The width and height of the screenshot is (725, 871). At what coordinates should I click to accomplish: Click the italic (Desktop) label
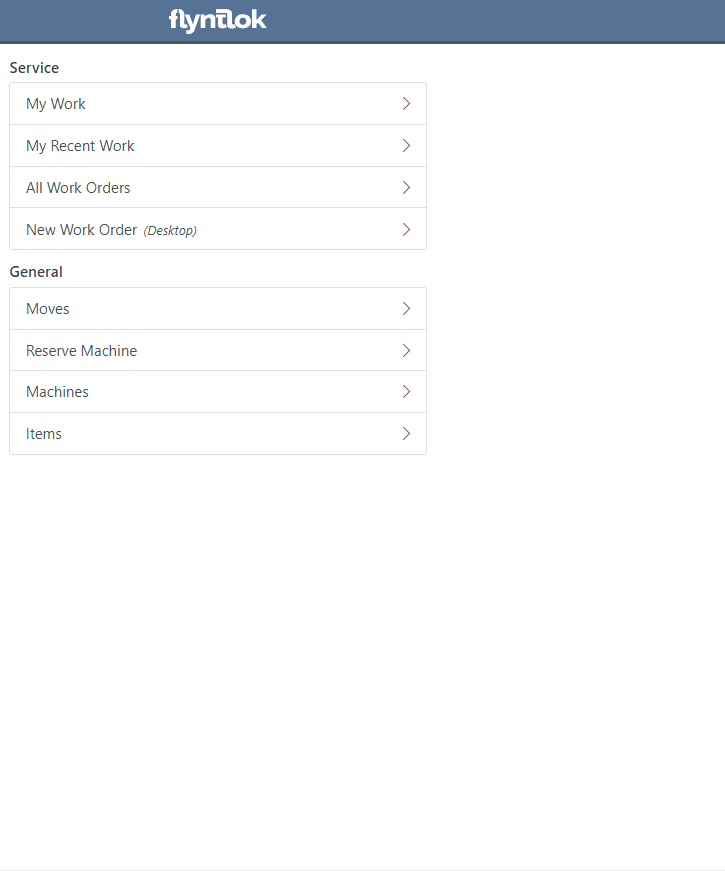170,230
